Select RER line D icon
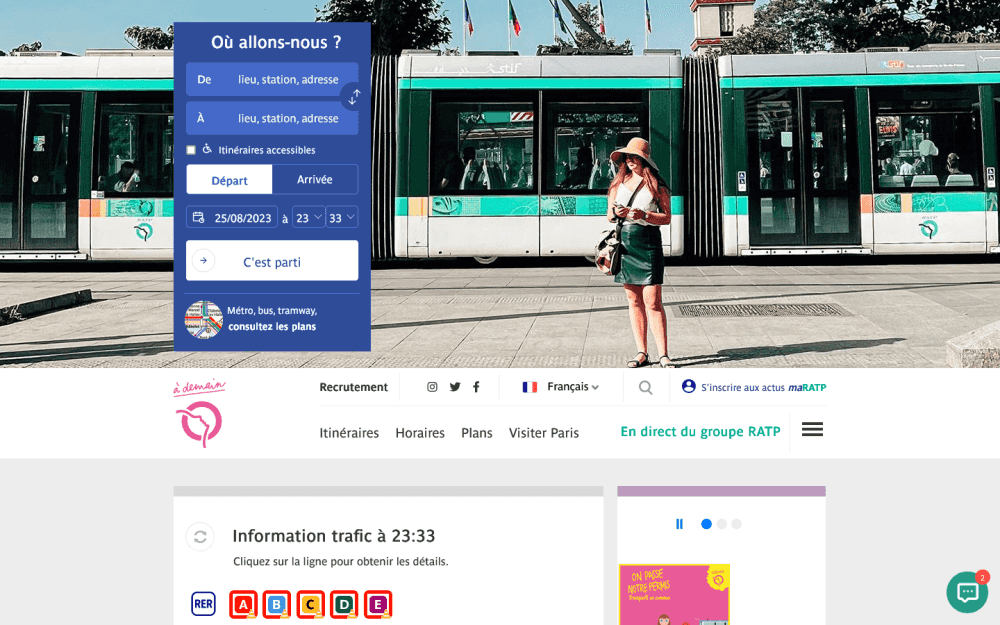Screen dimensions: 1000x625 click(344, 604)
